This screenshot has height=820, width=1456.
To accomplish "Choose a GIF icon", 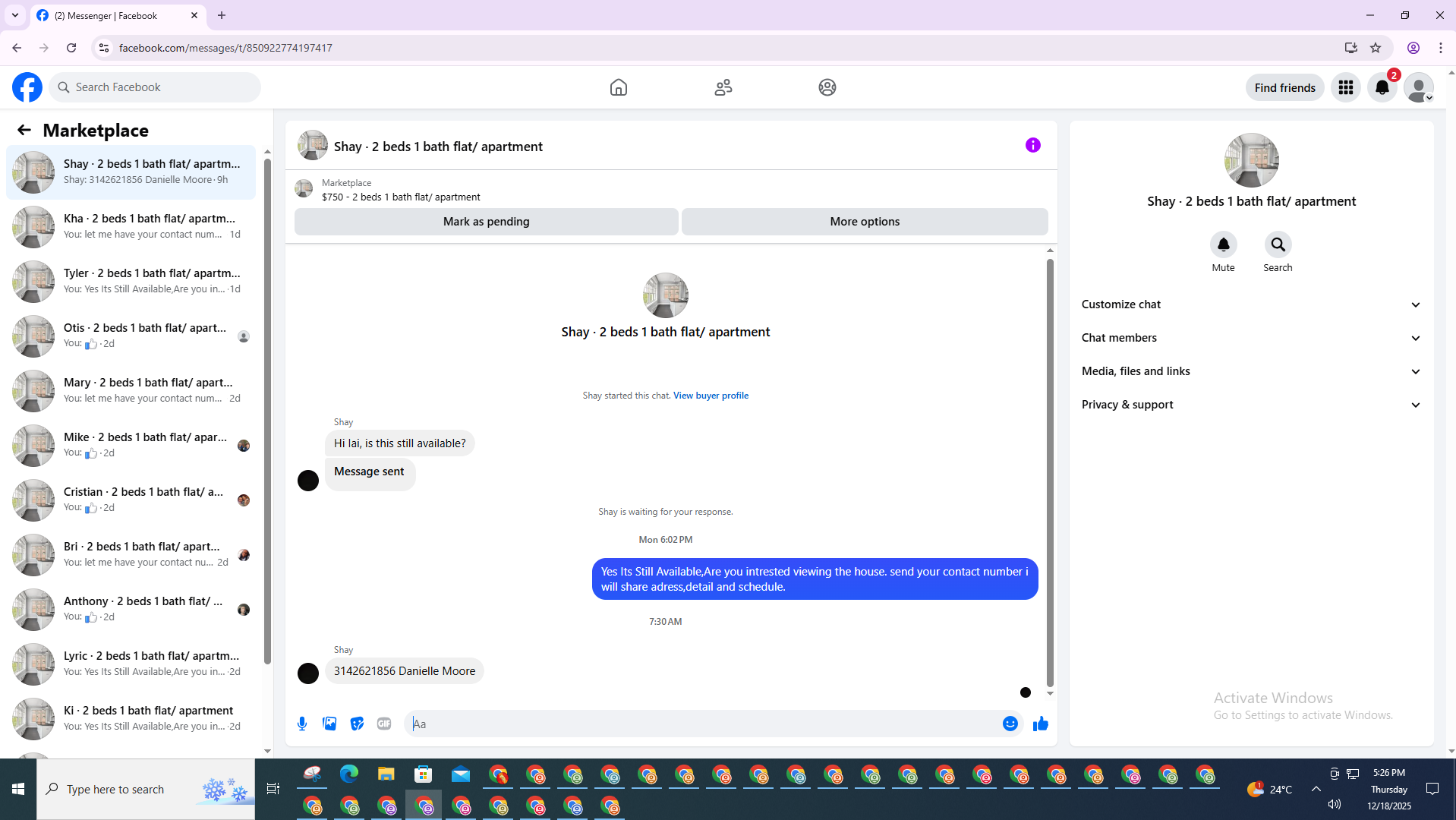I will tap(384, 724).
